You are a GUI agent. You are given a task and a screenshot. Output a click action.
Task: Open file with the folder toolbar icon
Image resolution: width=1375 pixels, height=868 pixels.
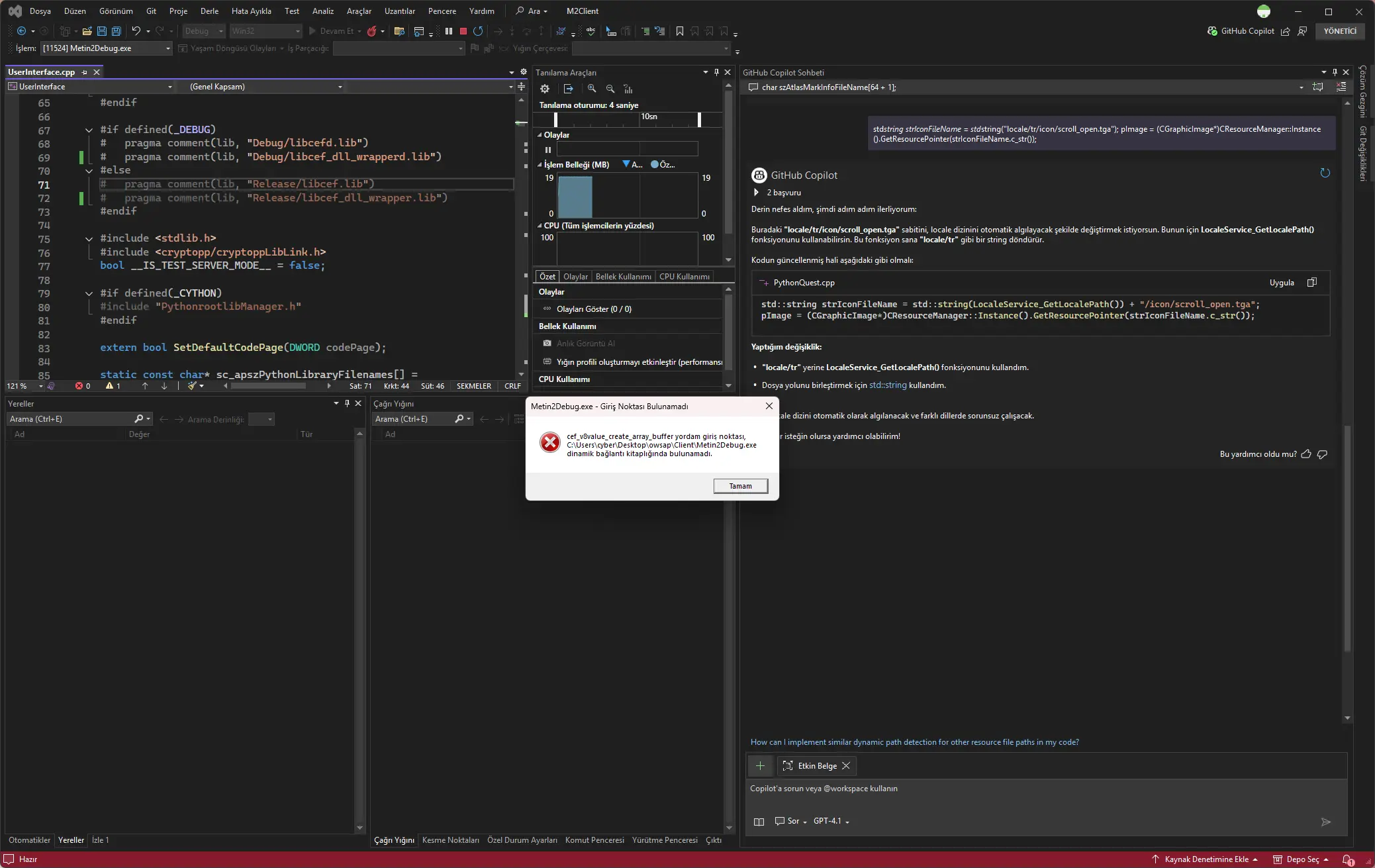(87, 31)
